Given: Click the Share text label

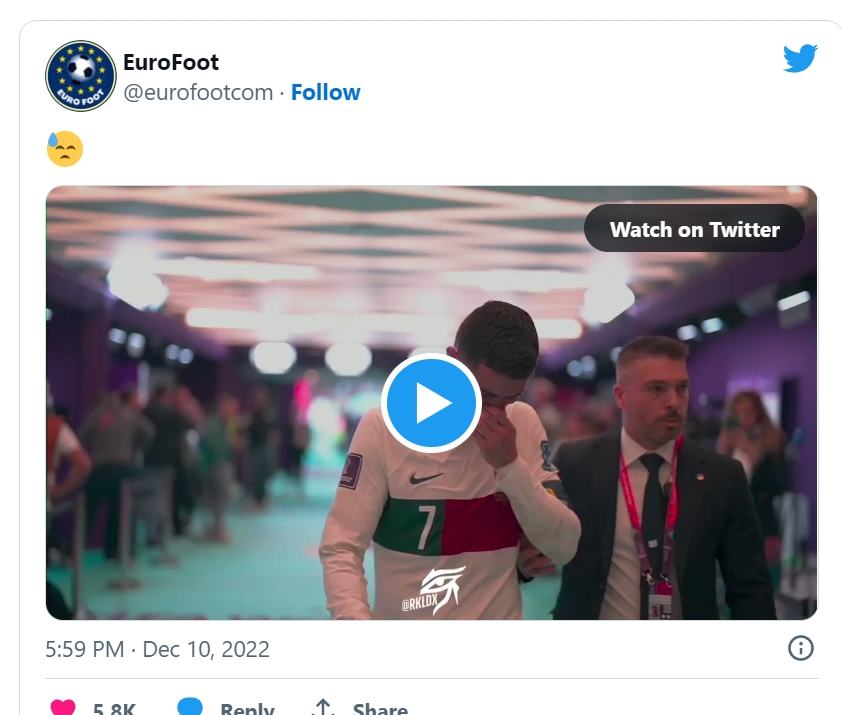Looking at the screenshot, I should click(x=380, y=709).
